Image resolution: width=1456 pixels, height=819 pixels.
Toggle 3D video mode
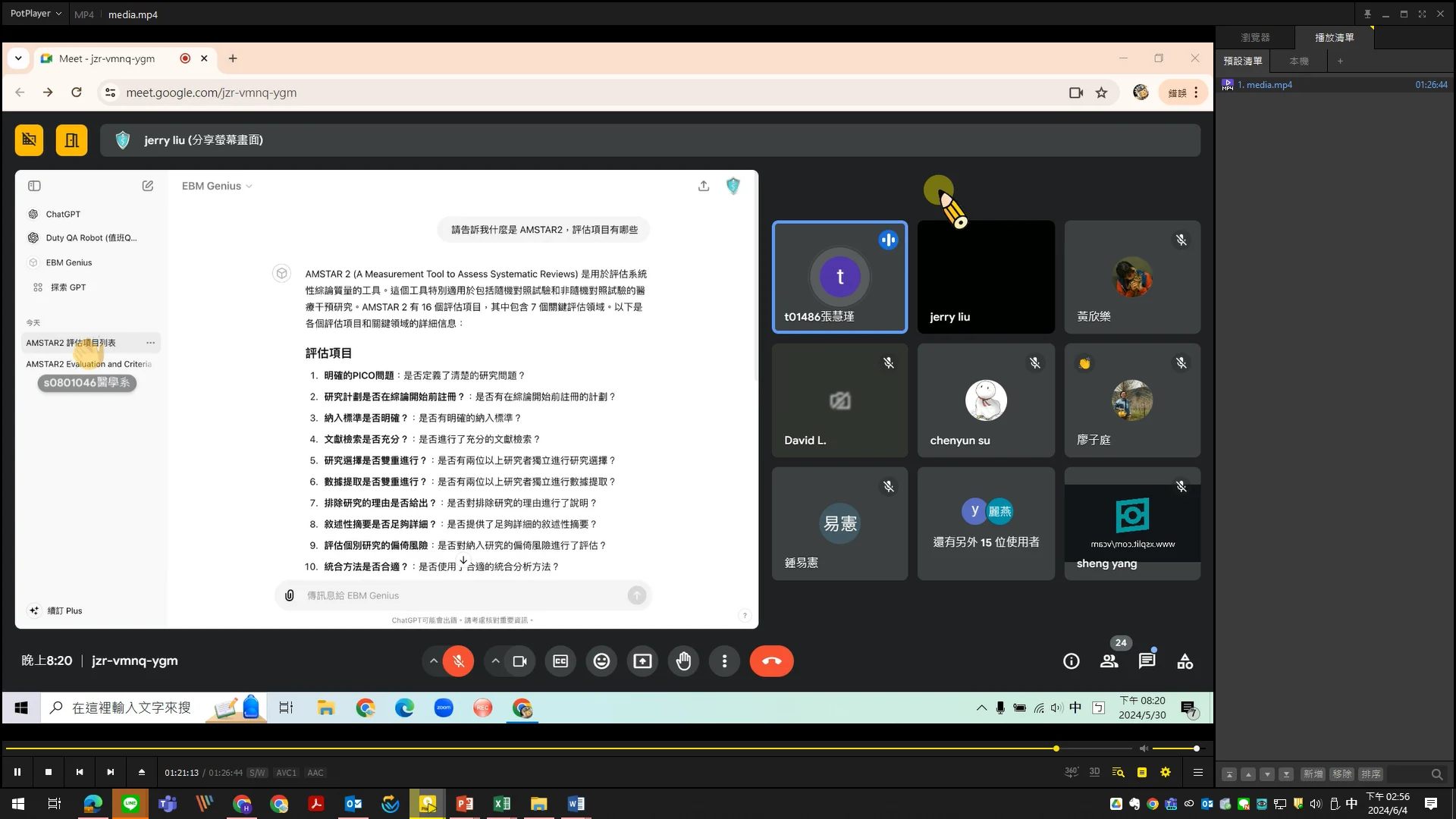click(1094, 772)
